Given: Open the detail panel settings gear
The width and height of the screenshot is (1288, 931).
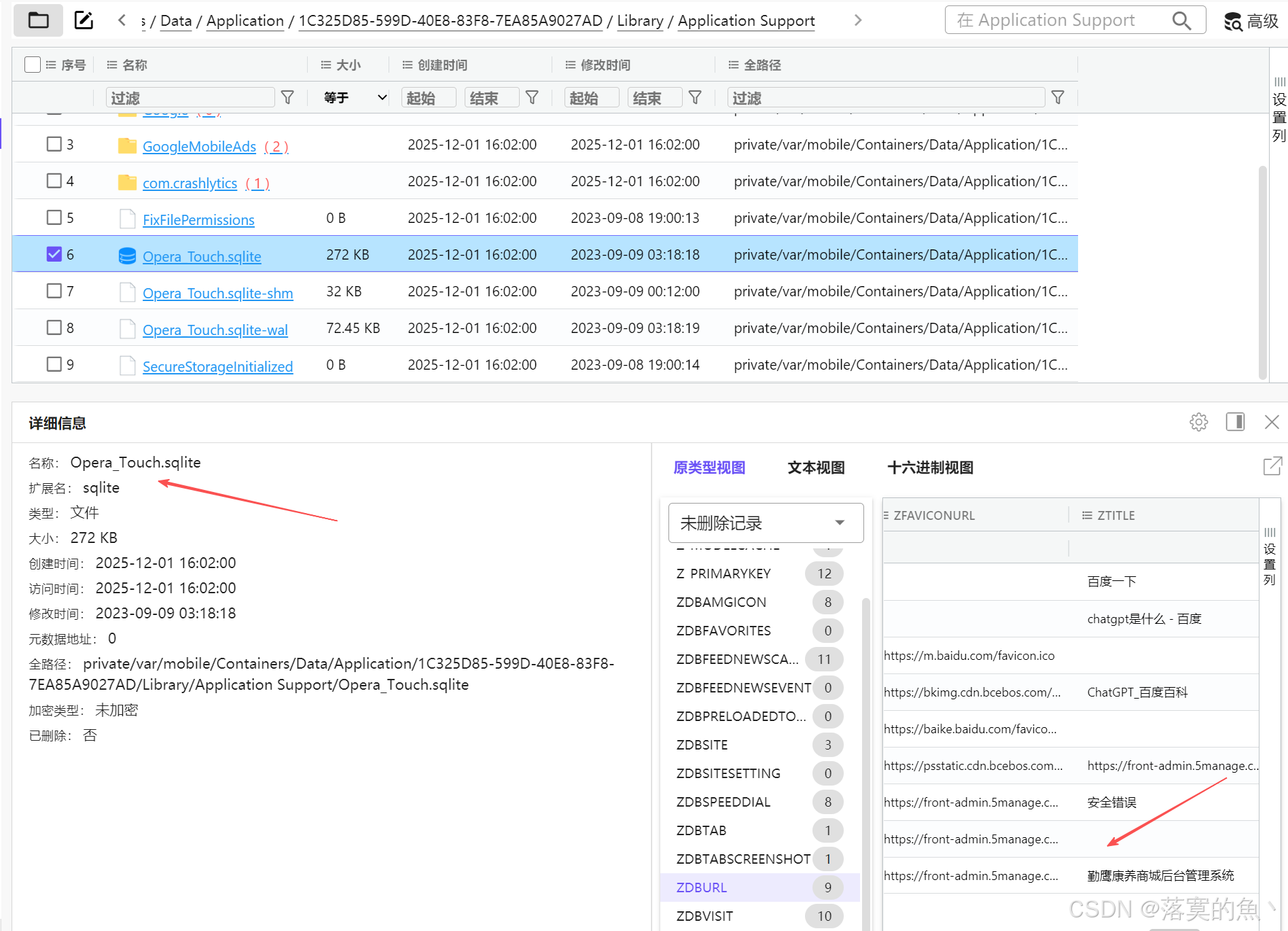Looking at the screenshot, I should point(1199,422).
